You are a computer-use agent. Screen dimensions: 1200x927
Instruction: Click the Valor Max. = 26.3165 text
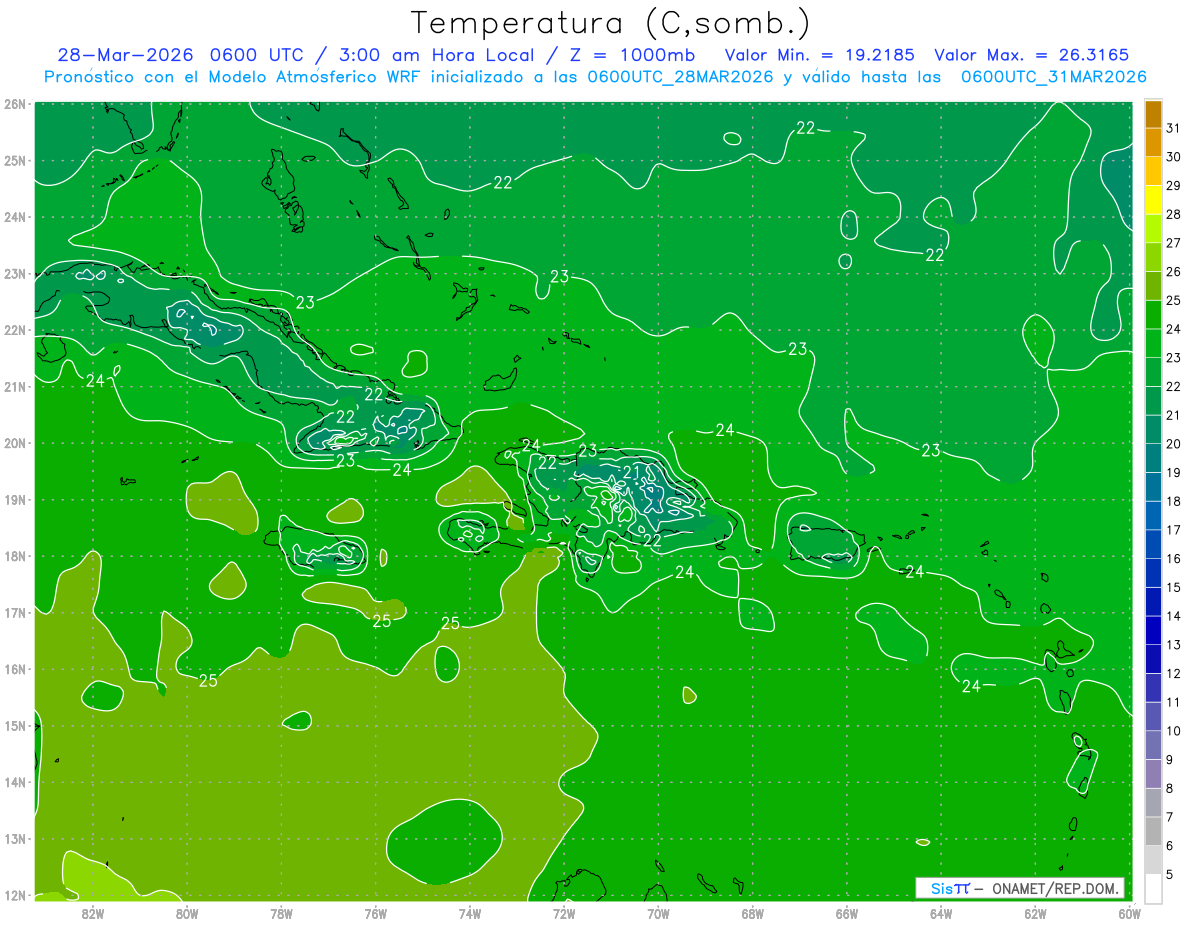(x=1032, y=55)
